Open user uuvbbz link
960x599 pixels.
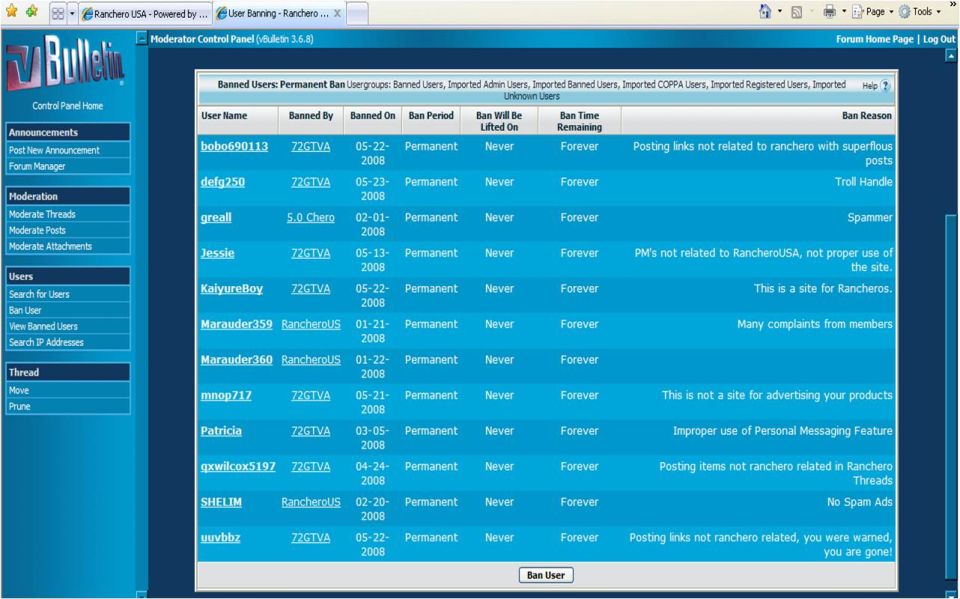click(220, 537)
